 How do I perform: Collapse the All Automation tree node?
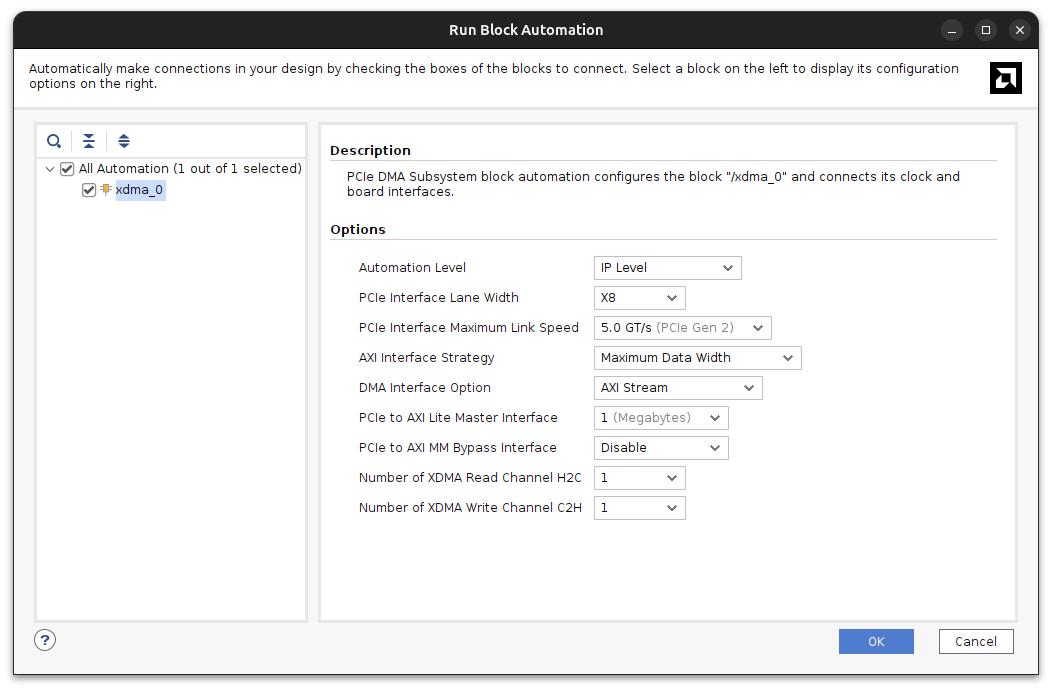point(50,169)
